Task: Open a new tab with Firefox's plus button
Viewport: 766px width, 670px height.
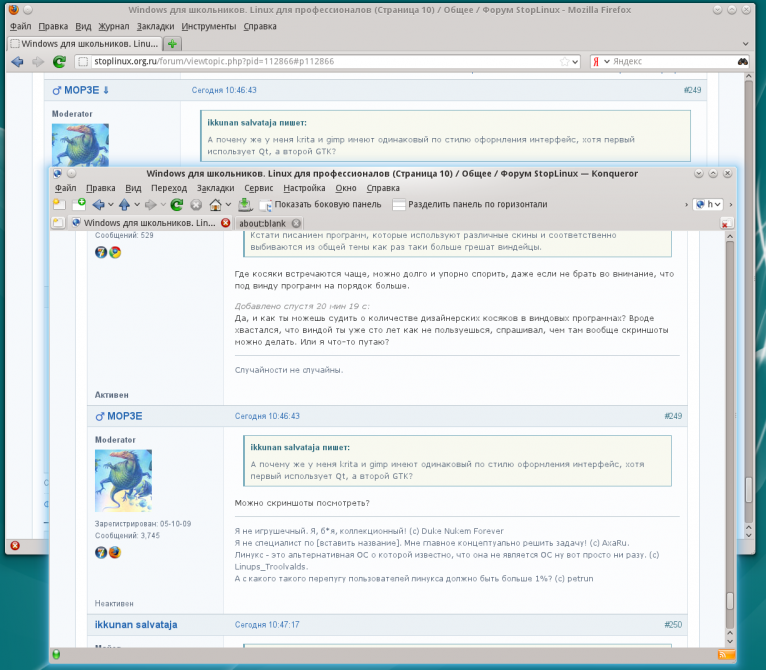Action: coord(172,44)
